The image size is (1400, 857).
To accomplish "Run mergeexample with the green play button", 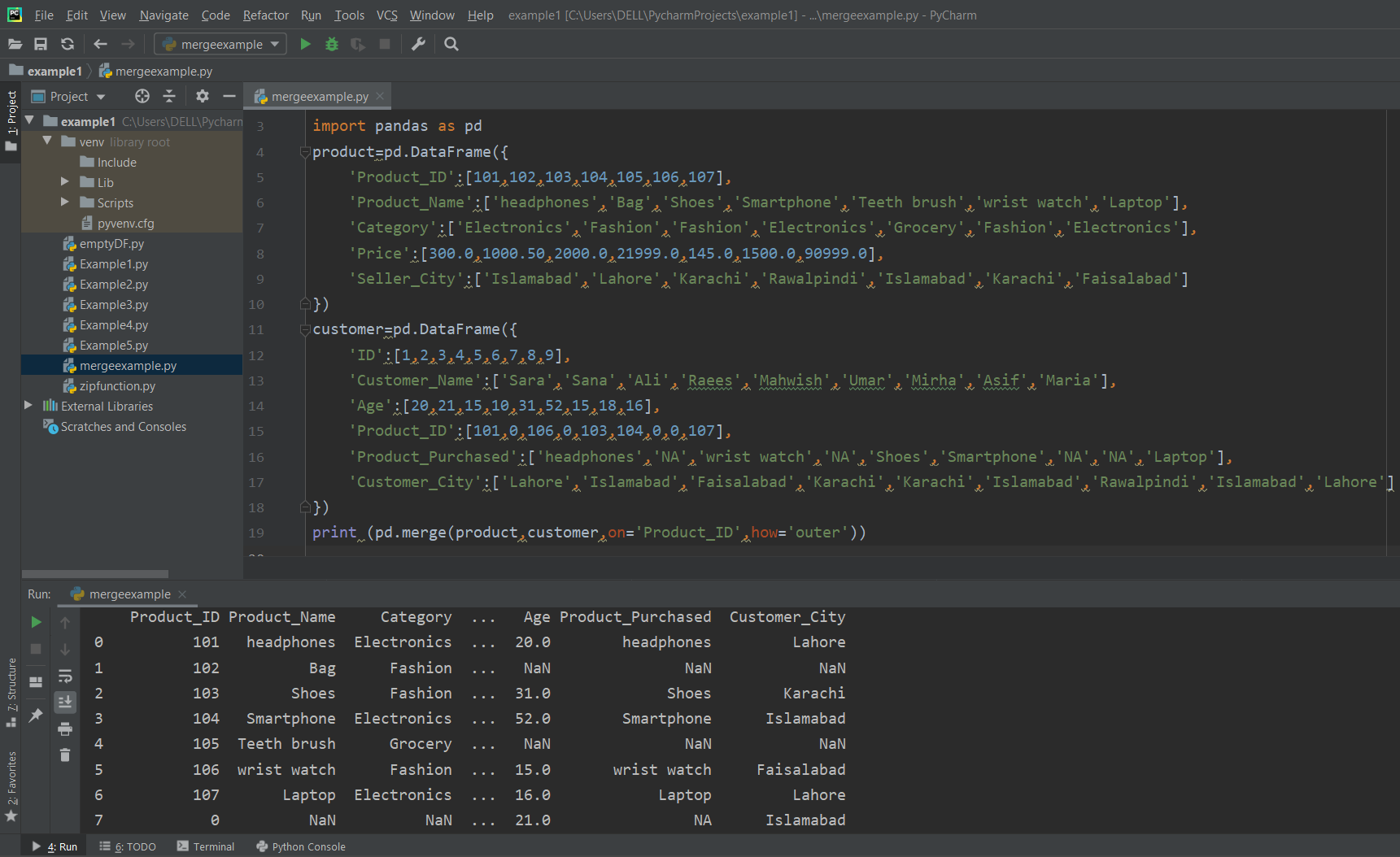I will pyautogui.click(x=305, y=44).
